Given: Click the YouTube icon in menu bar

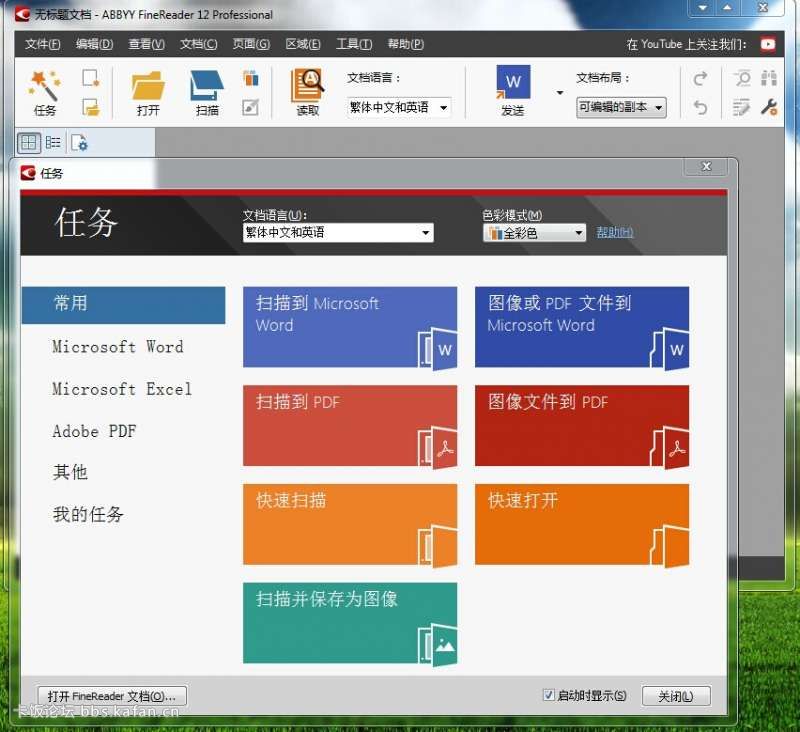Looking at the screenshot, I should click(767, 44).
